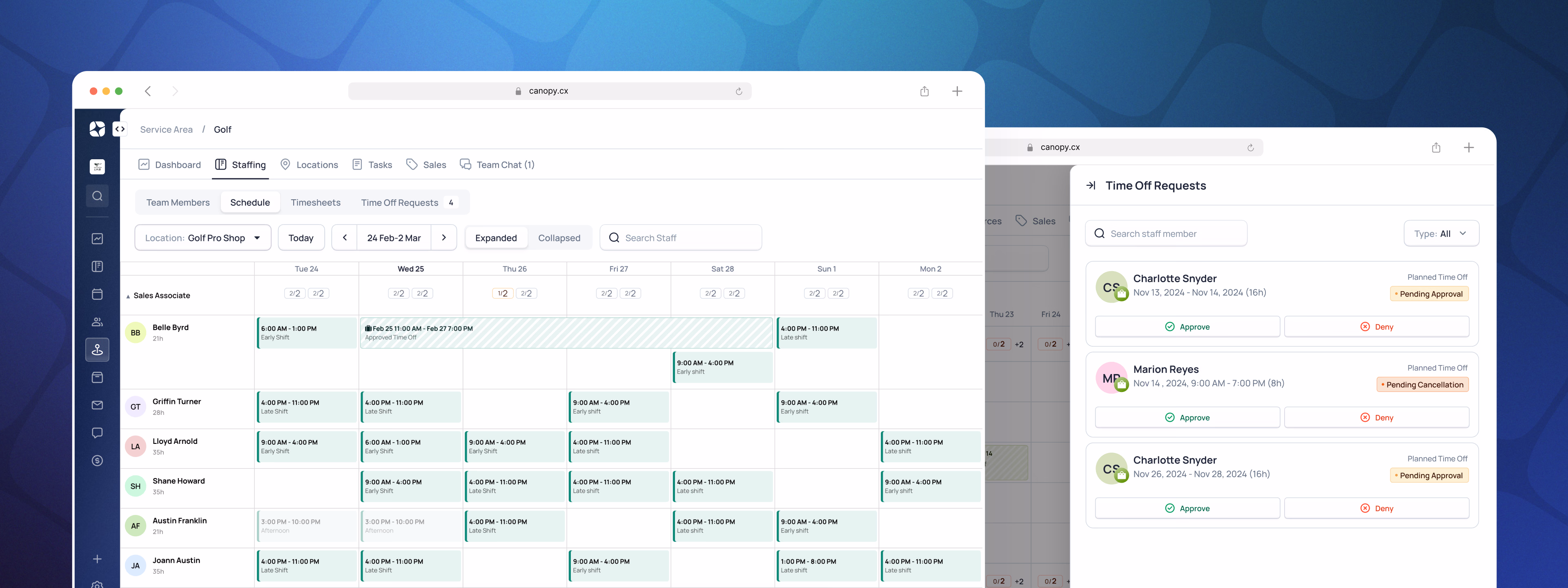Approve Charlotte Snyder's Nov 13 request

(1187, 327)
